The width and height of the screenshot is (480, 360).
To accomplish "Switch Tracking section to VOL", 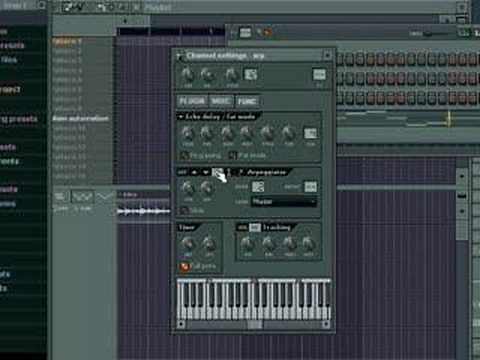I will (243, 228).
